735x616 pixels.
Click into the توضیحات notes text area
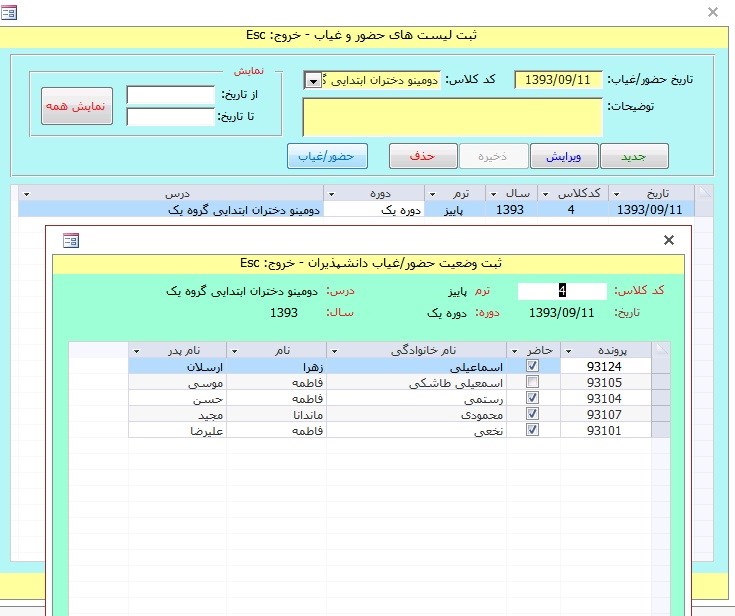coord(452,117)
